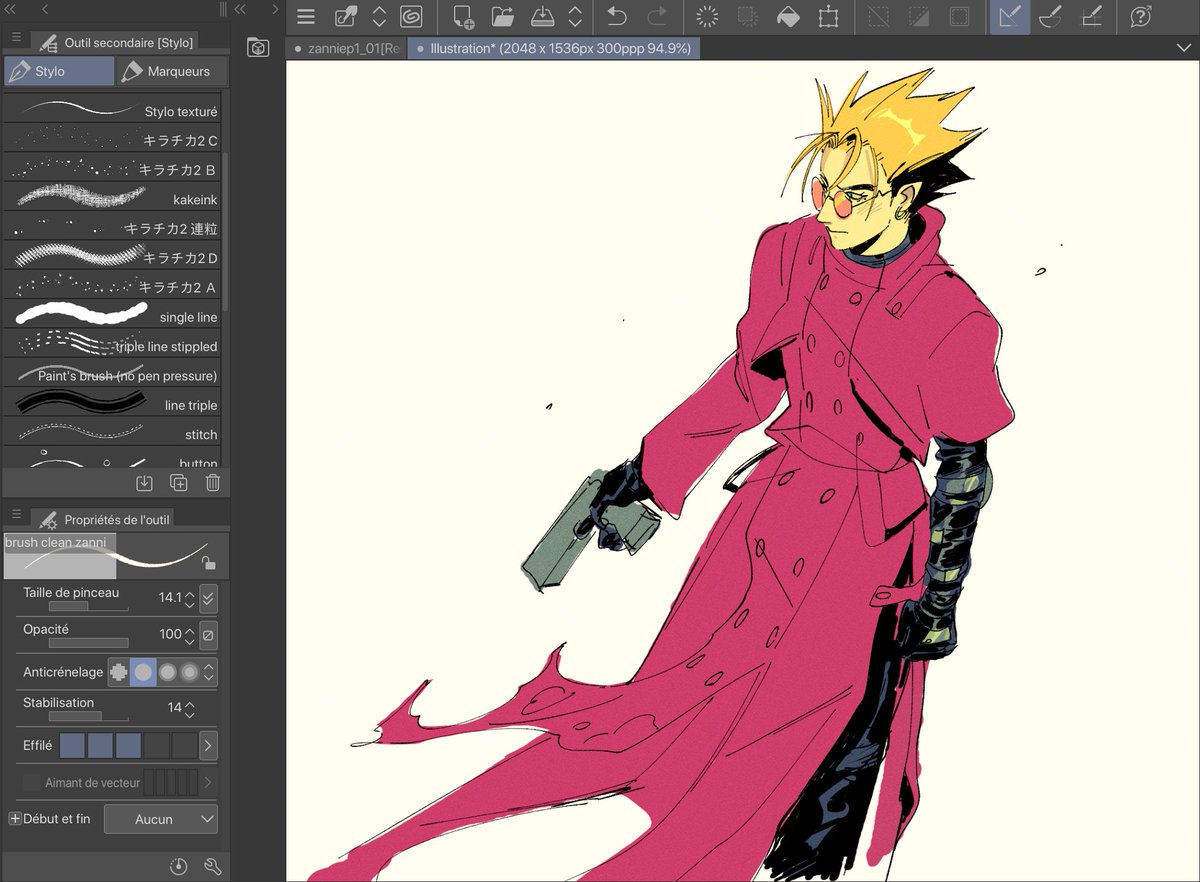Import a sub tool with download icon
The width and height of the screenshot is (1200, 882).
[x=144, y=483]
